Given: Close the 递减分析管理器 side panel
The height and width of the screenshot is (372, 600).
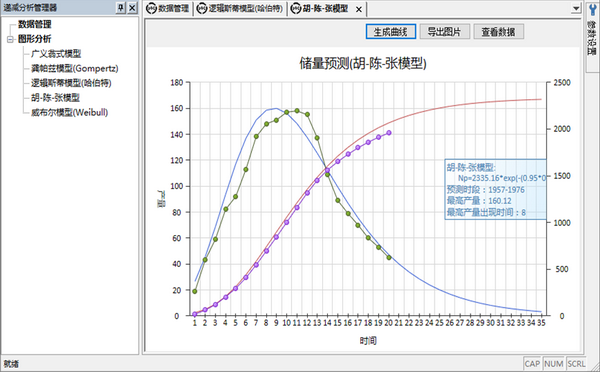Looking at the screenshot, I should pyautogui.click(x=132, y=7).
